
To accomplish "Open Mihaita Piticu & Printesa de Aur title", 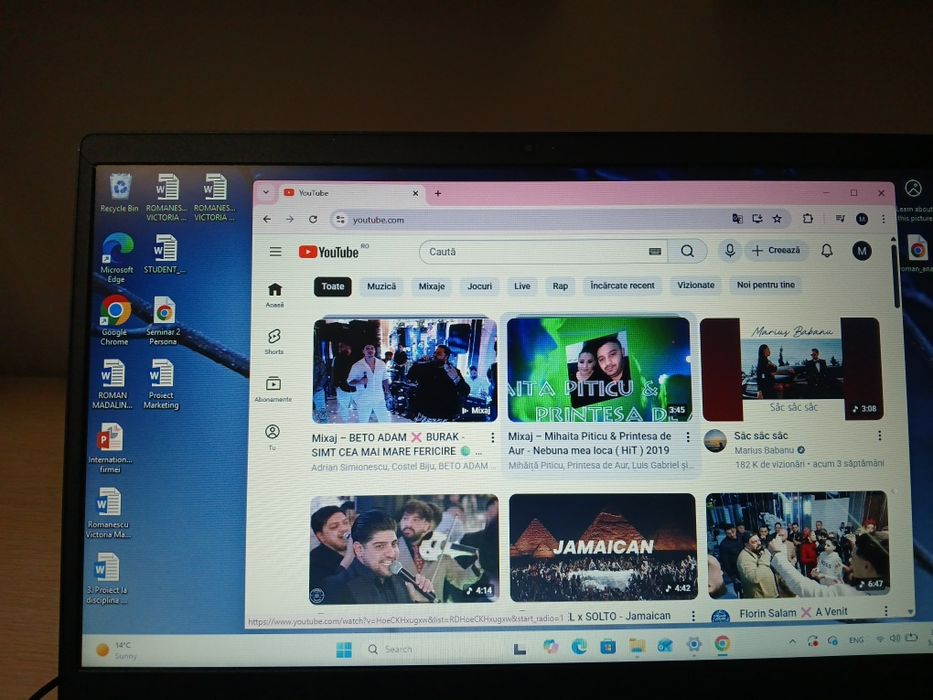I will coord(590,443).
